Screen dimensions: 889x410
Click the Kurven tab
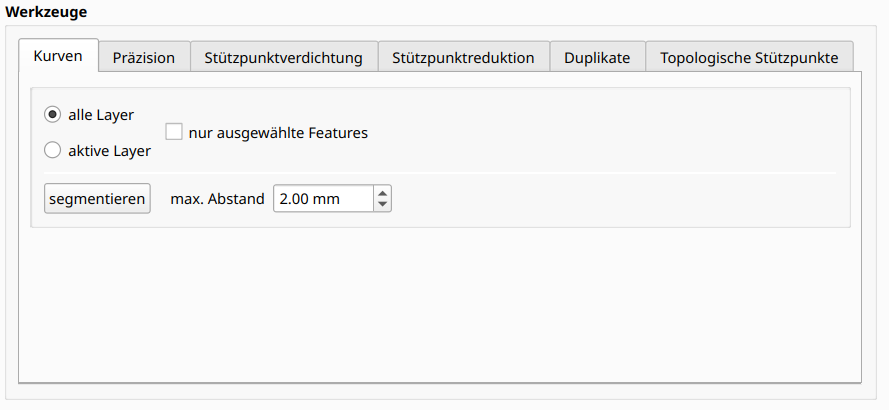(x=58, y=56)
